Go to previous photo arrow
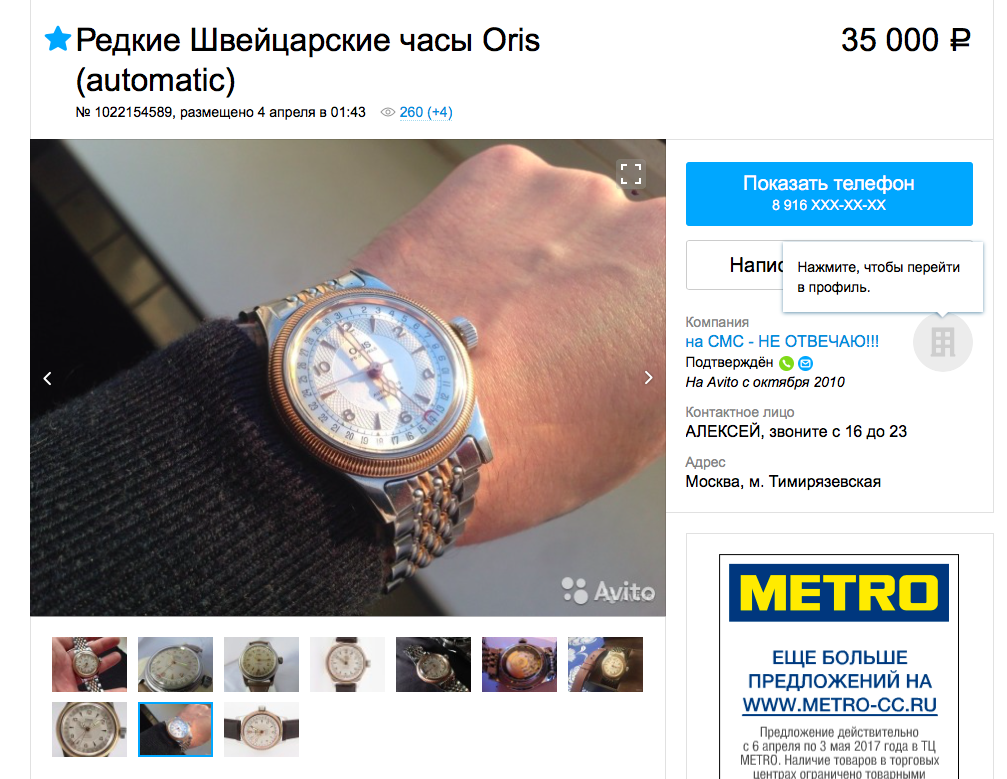 pos(48,378)
